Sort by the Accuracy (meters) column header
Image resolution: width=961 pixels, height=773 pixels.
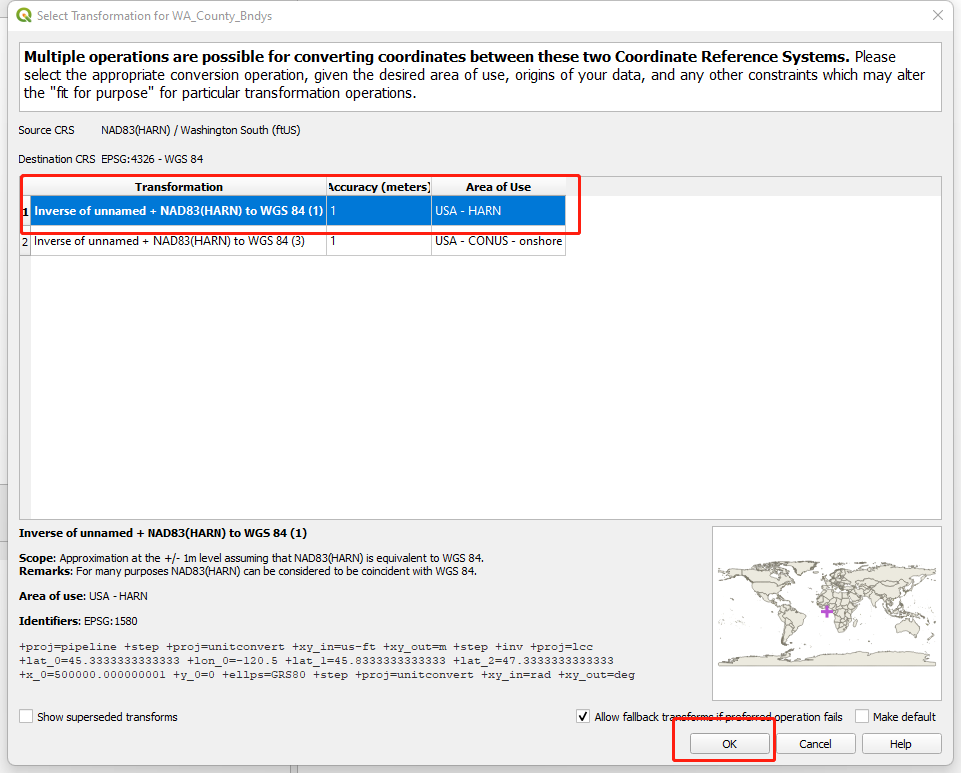pyautogui.click(x=379, y=187)
